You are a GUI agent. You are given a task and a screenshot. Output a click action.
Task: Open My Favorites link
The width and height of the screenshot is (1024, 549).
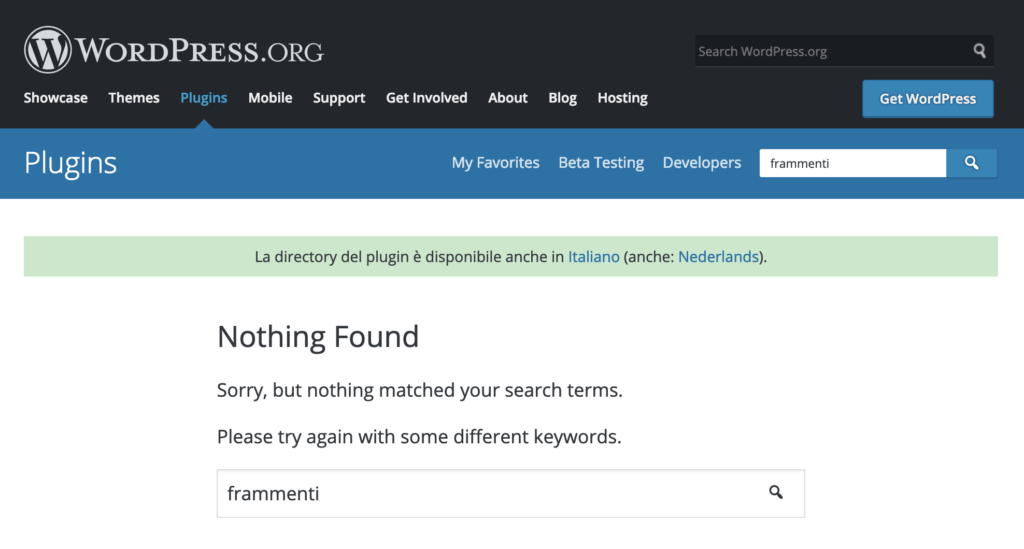point(495,163)
